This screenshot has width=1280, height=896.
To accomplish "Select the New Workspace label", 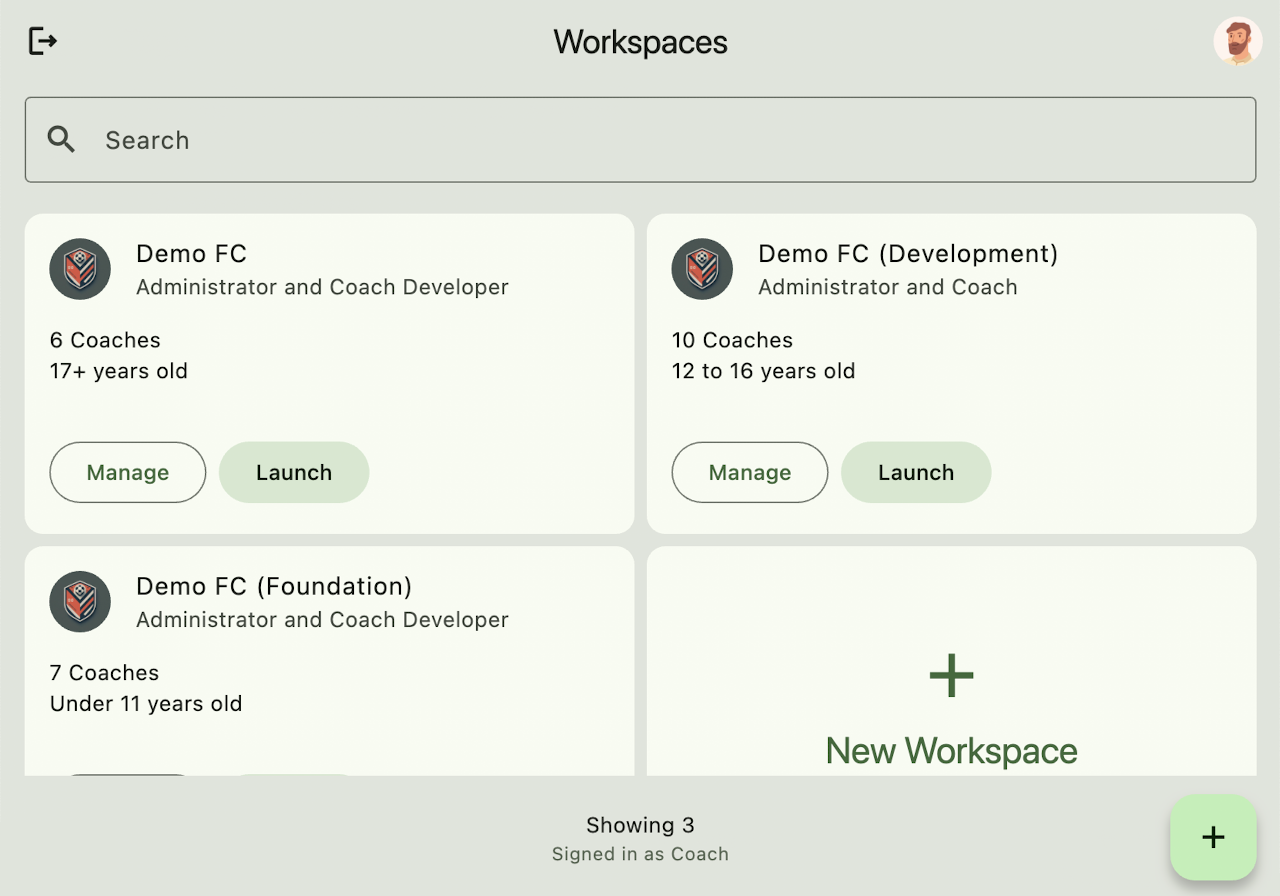I will 951,750.
